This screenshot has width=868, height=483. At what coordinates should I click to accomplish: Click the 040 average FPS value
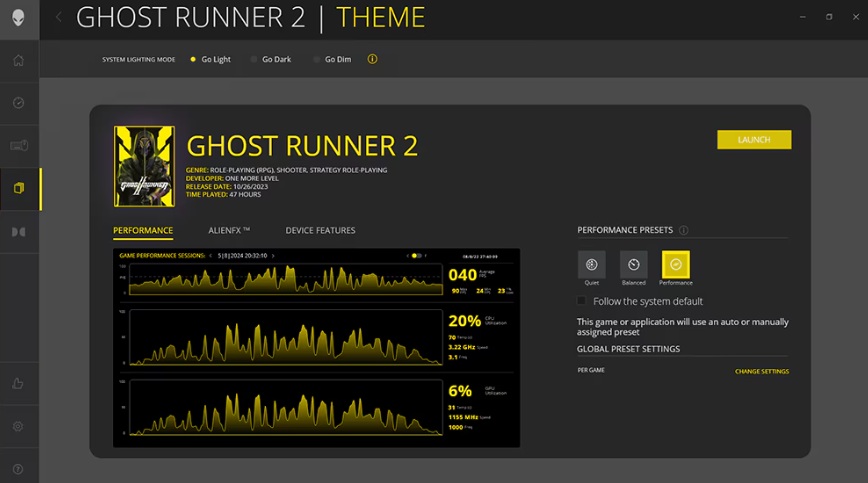tap(462, 275)
